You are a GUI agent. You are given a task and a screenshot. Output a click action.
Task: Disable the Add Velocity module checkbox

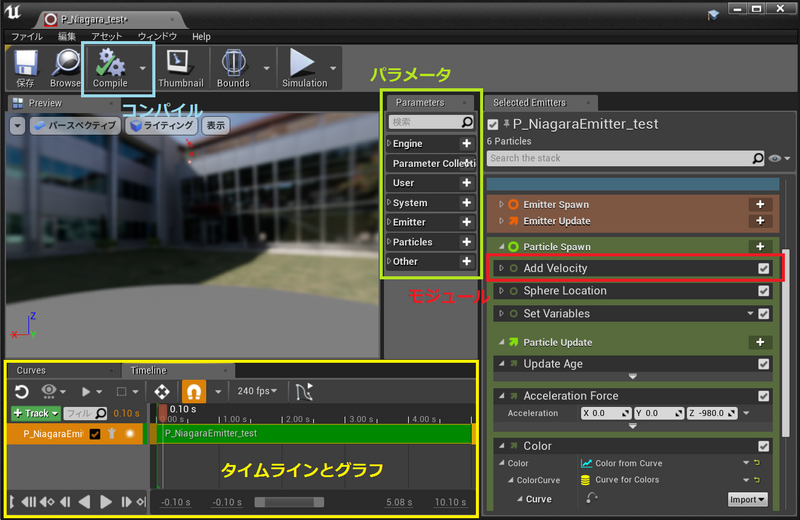coord(764,268)
